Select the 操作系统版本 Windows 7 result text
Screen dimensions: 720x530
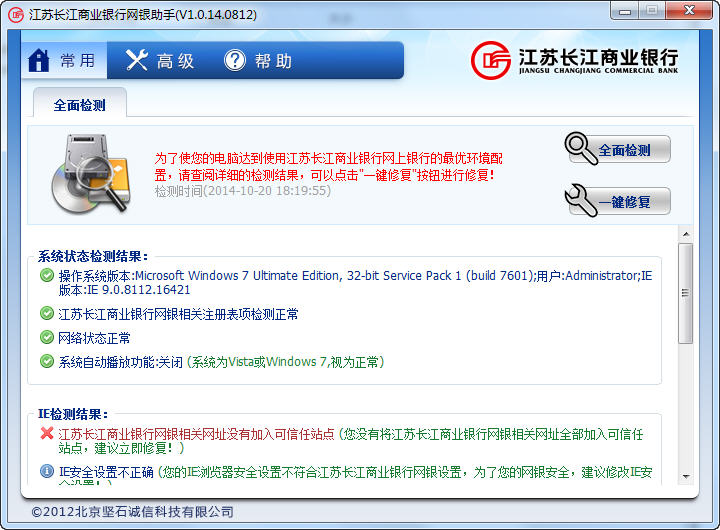click(355, 282)
